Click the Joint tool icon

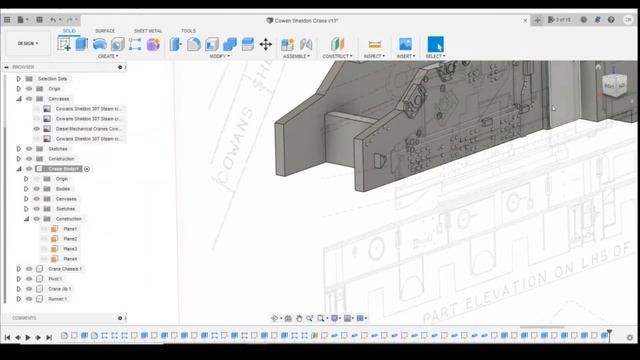pyautogui.click(x=306, y=44)
